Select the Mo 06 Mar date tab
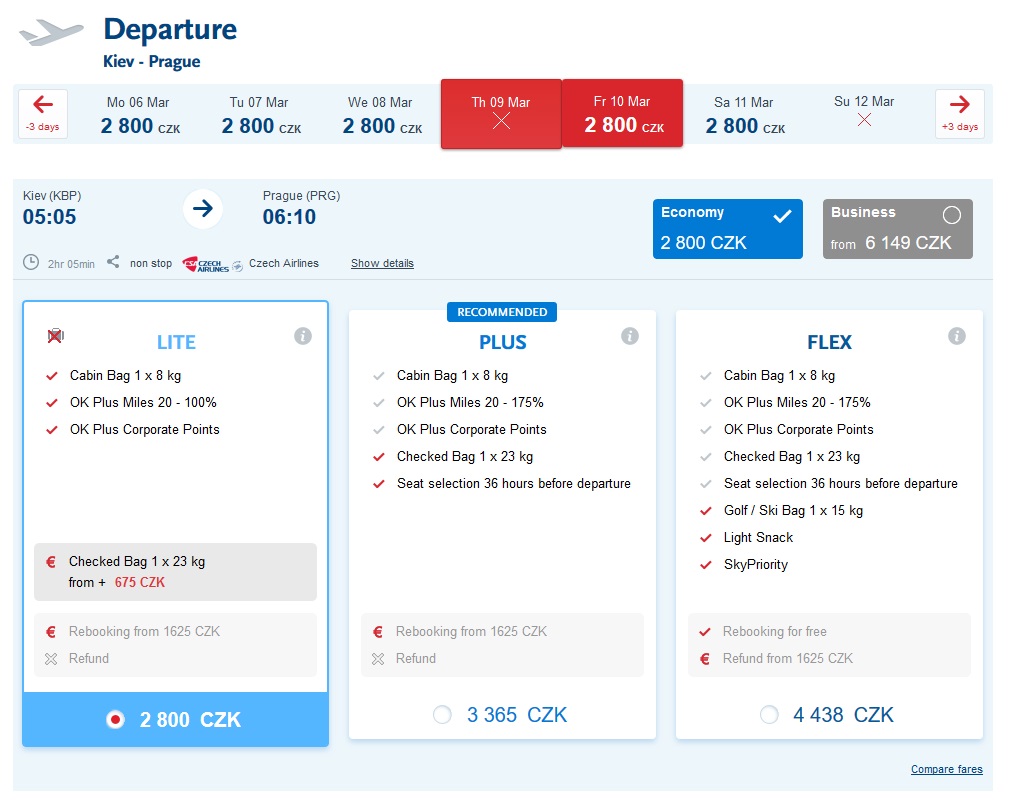This screenshot has height=801, width=1021. click(x=140, y=114)
